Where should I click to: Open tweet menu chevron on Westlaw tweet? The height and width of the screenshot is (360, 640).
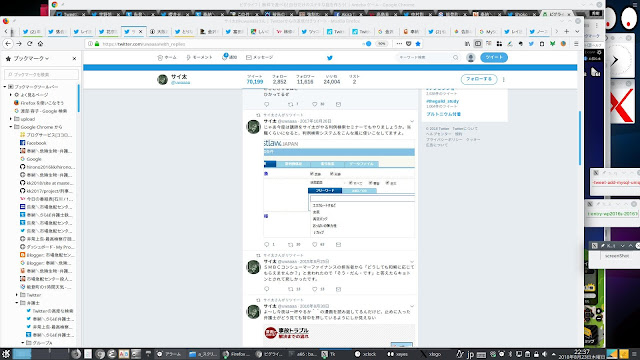(412, 121)
